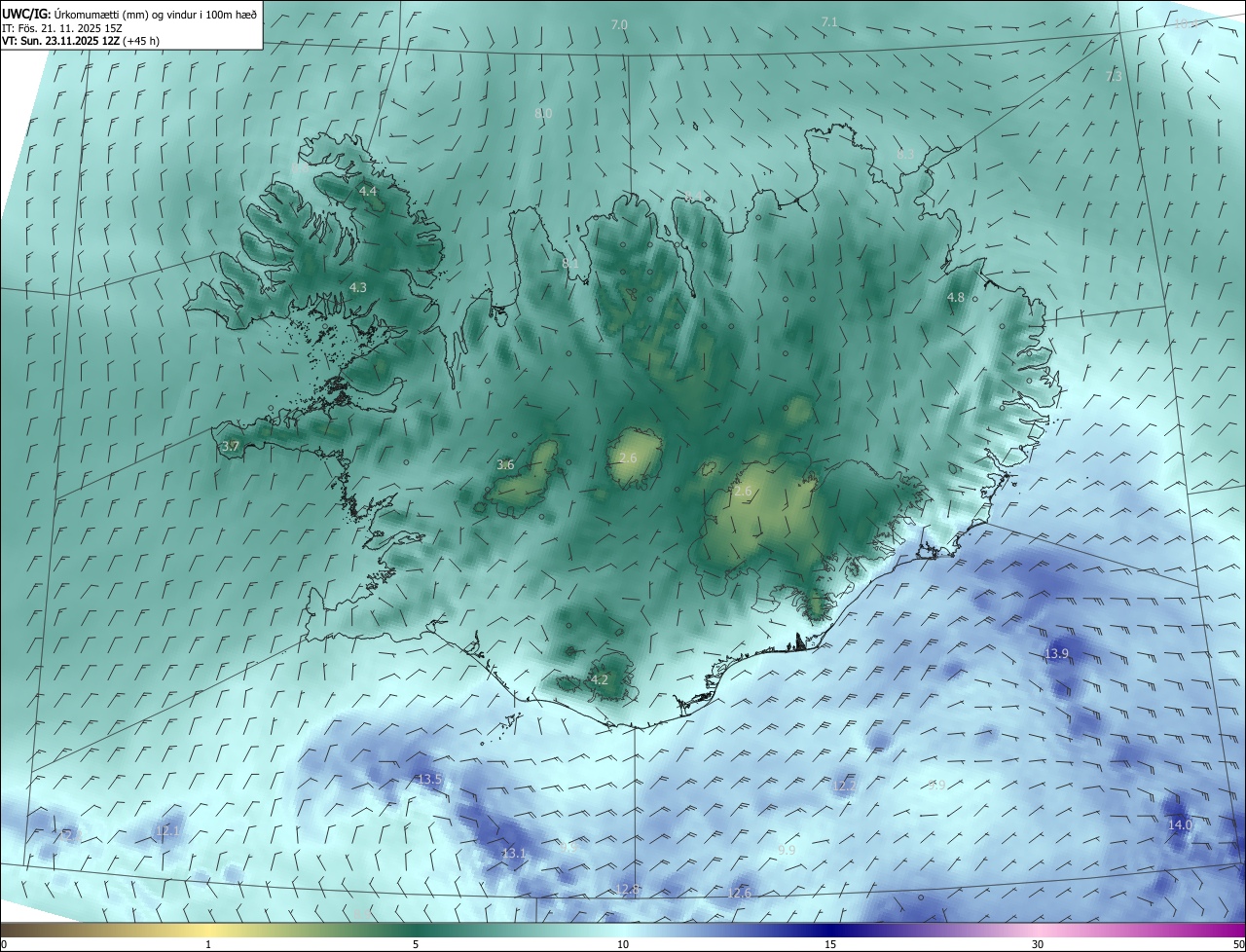The image size is (1246, 952).
Task: Click the 12.1 value label over the sea
Action: (x=167, y=830)
